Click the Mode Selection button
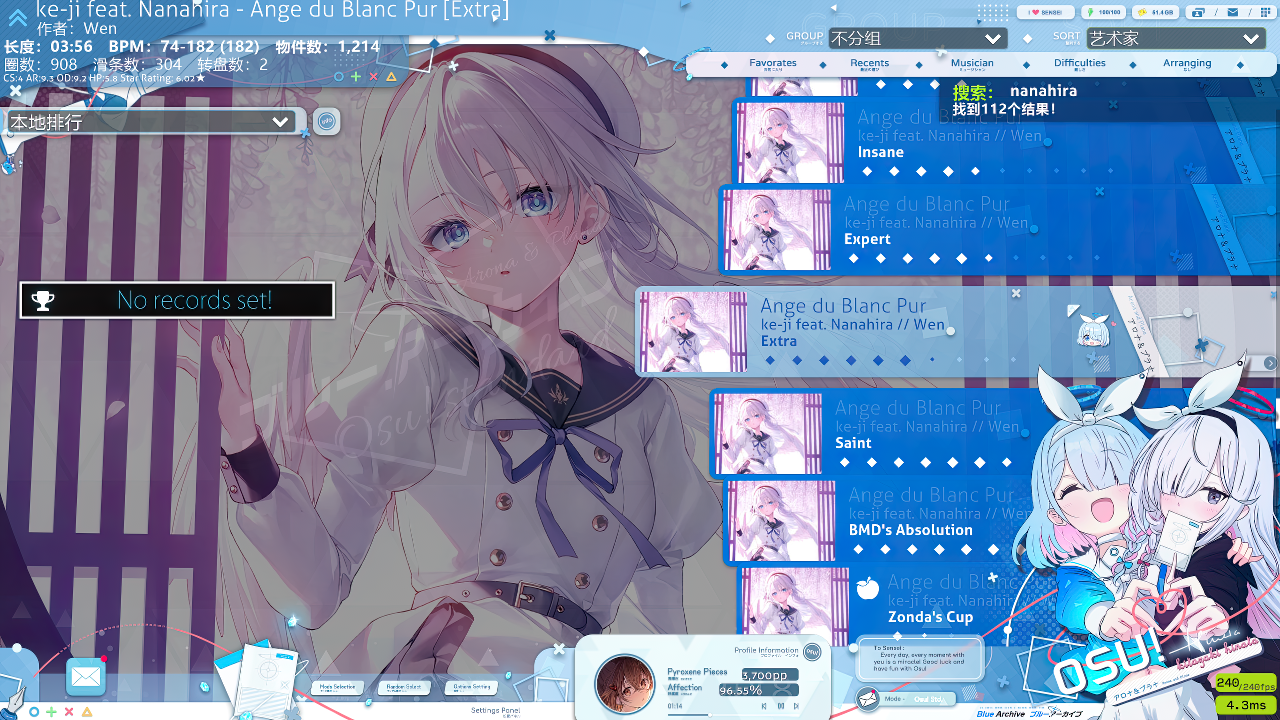The image size is (1280, 720). click(x=337, y=687)
